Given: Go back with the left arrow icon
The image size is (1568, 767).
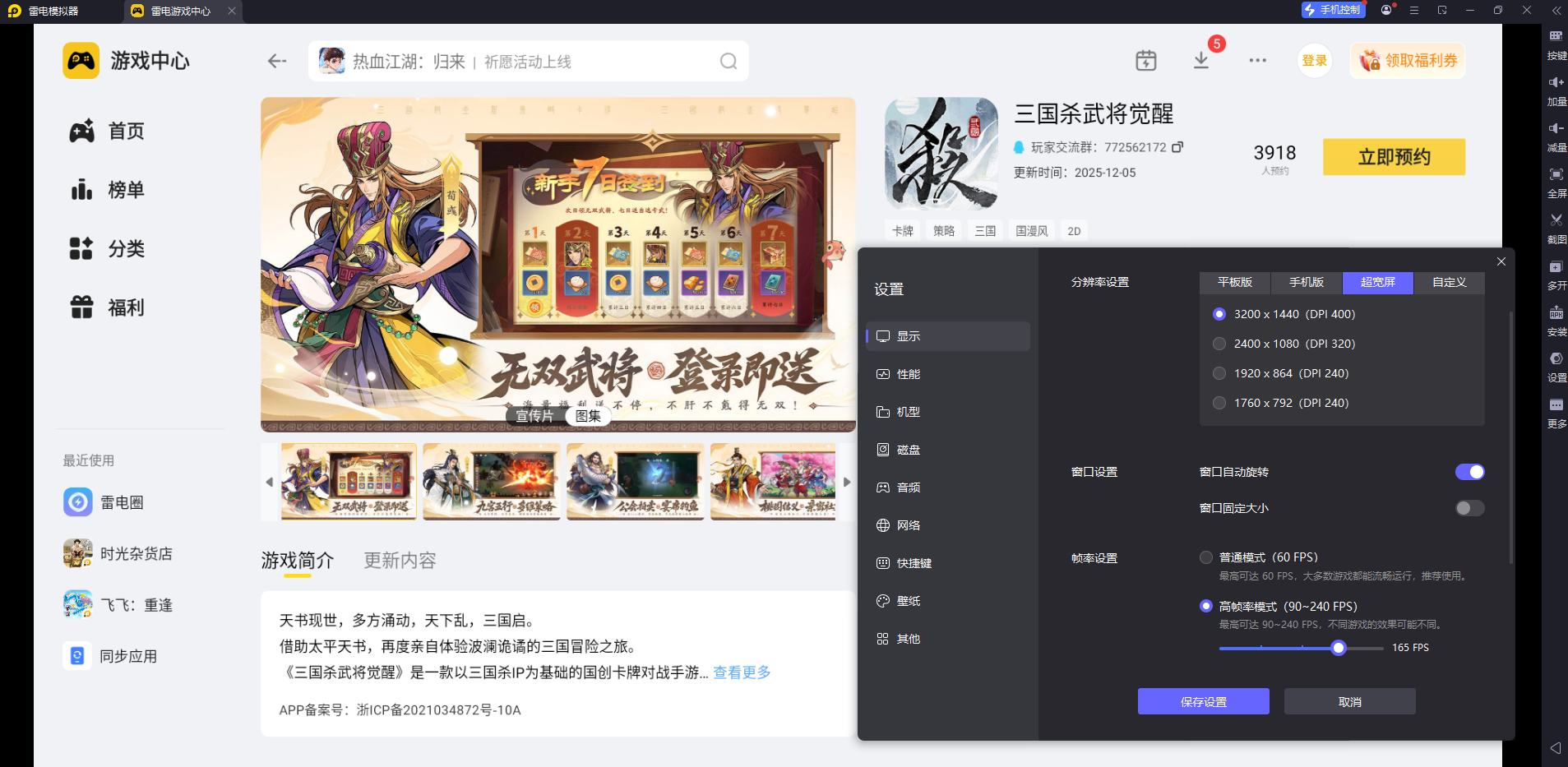Looking at the screenshot, I should click(277, 61).
